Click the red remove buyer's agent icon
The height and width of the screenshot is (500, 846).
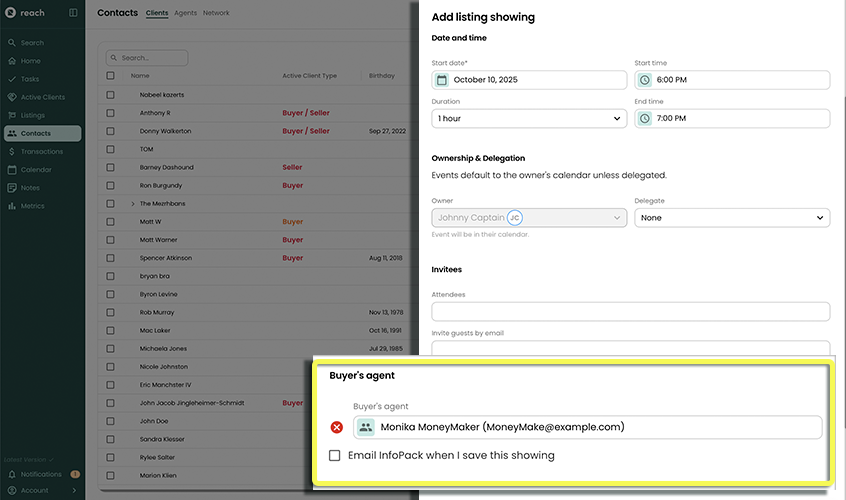pyautogui.click(x=337, y=427)
